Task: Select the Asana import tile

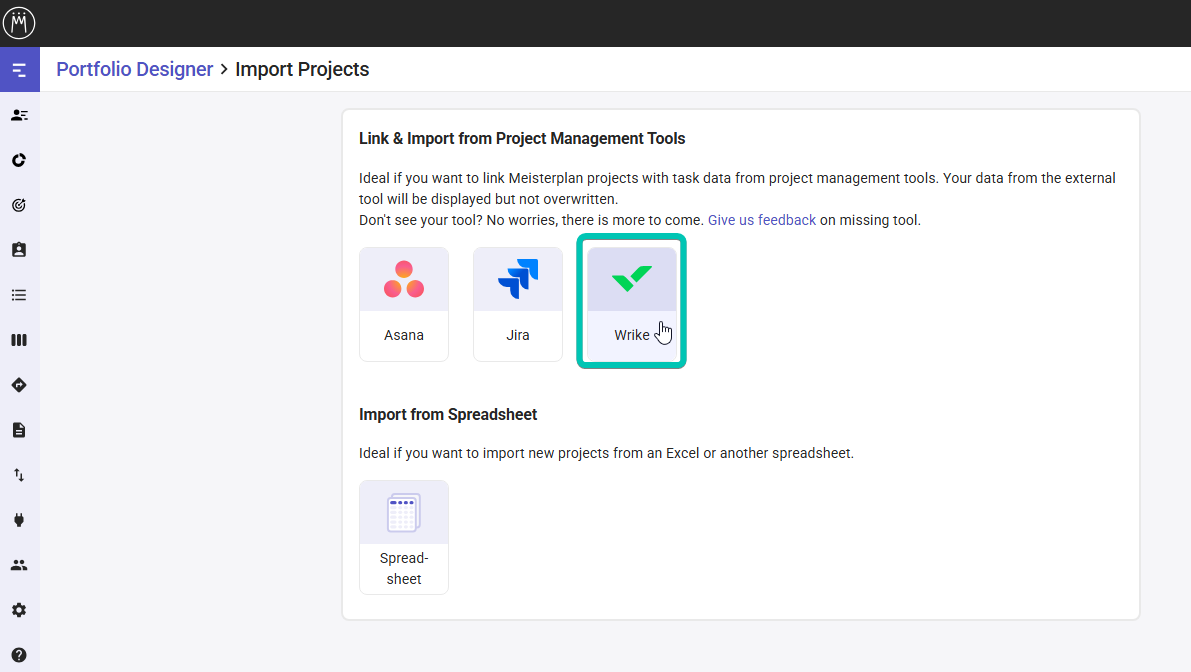Action: (x=403, y=303)
